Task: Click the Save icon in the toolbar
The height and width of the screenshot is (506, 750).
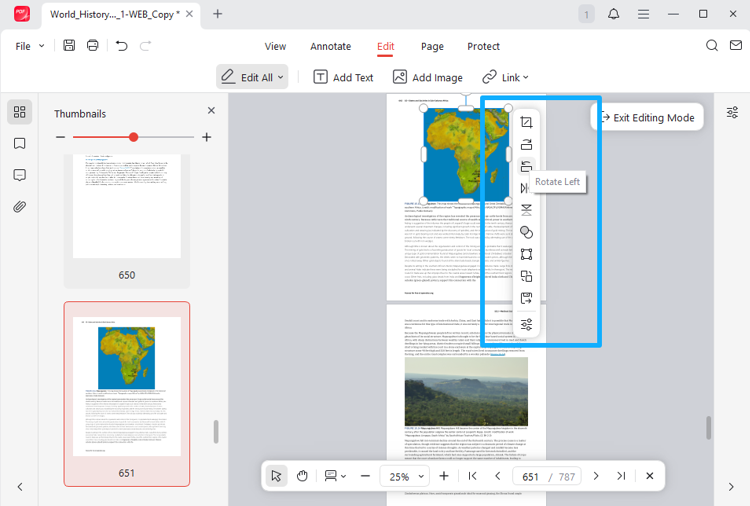Action: (69, 45)
